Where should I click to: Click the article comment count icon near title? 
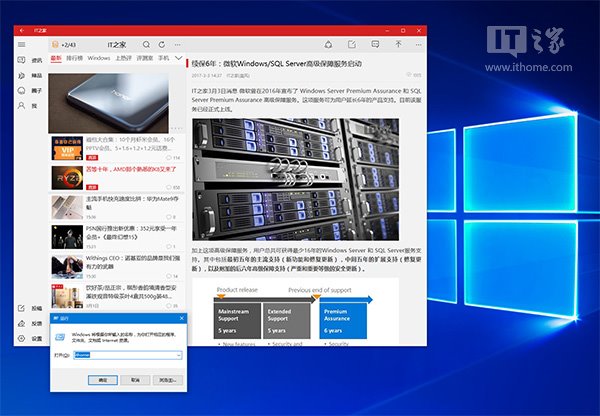[414, 75]
